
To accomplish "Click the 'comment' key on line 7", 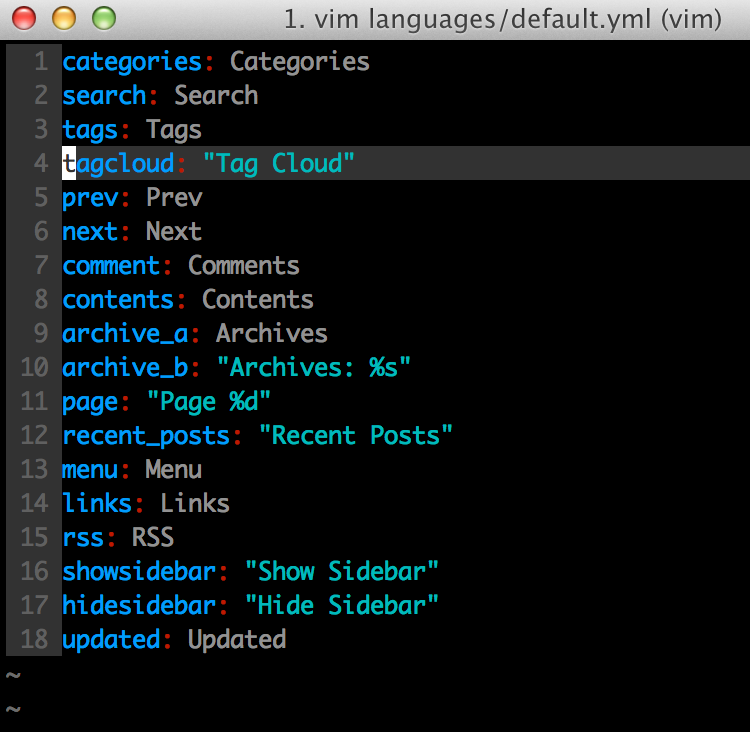I will pyautogui.click(x=111, y=266).
